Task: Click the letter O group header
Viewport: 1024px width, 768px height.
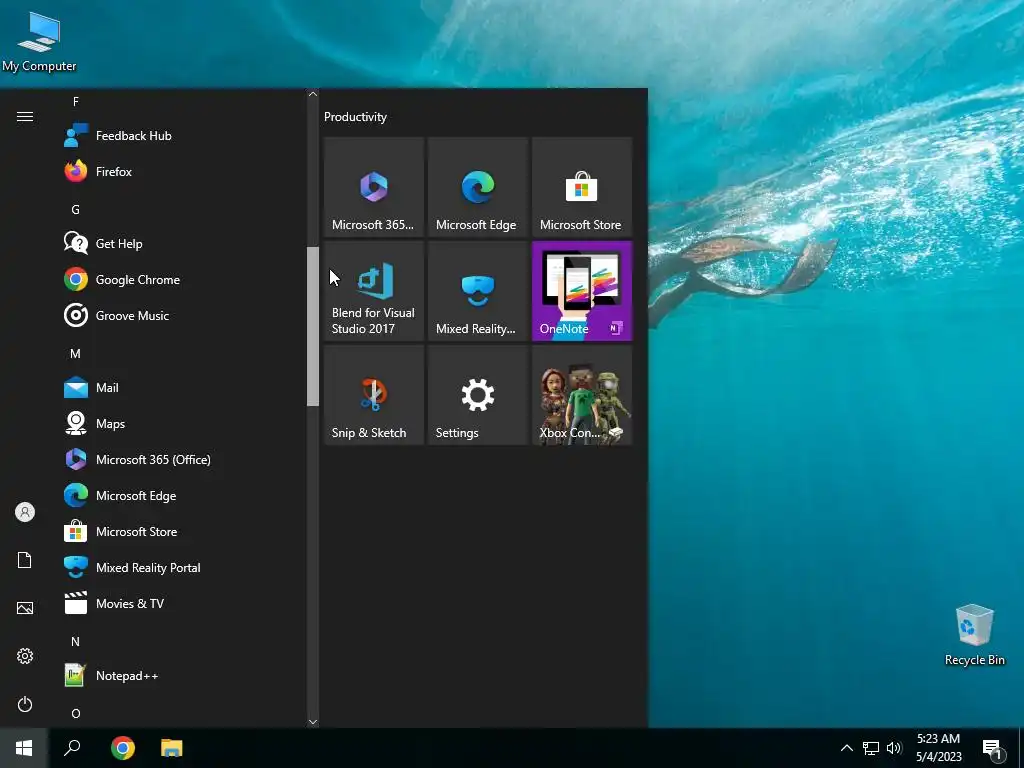Action: 76,714
